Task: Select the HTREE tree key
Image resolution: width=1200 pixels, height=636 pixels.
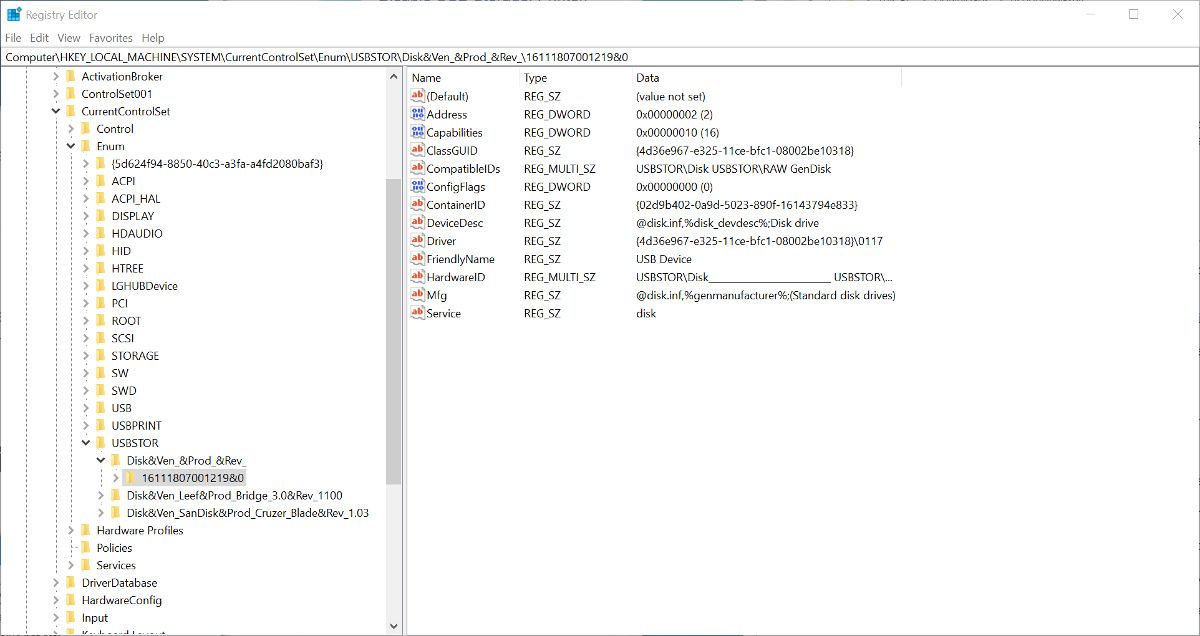Action: pos(127,268)
